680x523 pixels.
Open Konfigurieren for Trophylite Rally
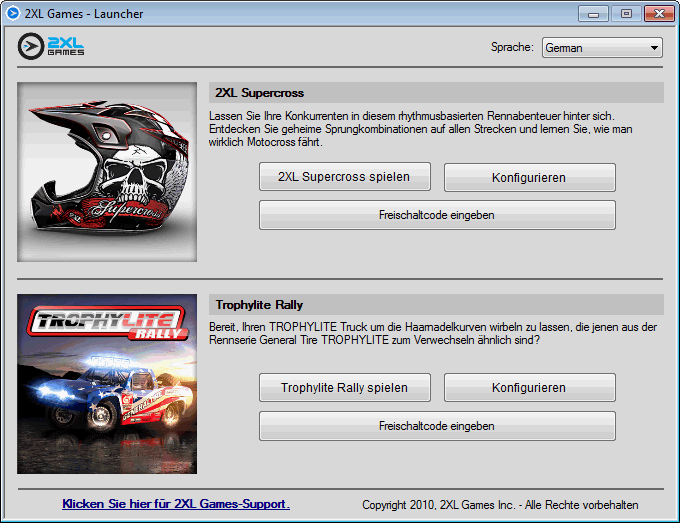click(530, 388)
